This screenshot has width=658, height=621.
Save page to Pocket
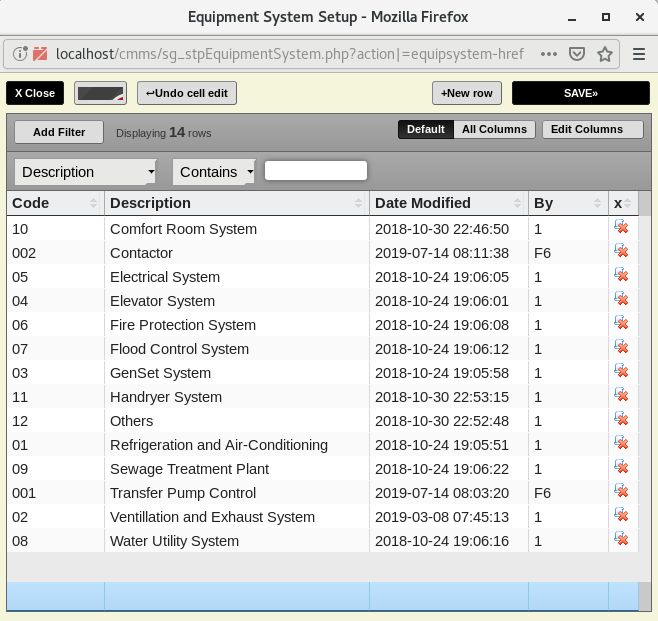[x=577, y=54]
